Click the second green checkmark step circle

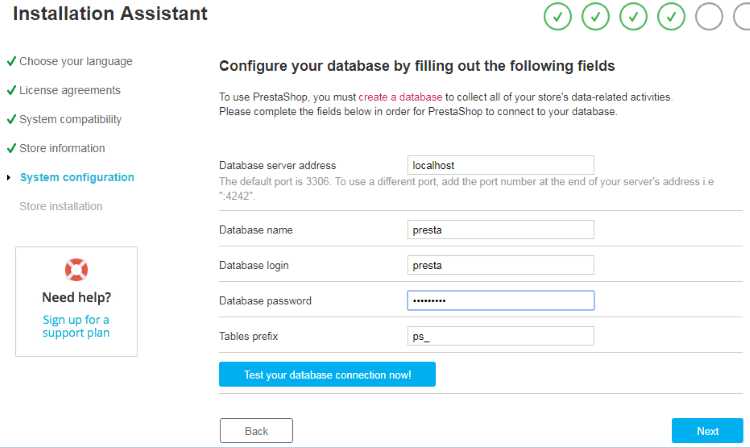tap(595, 16)
